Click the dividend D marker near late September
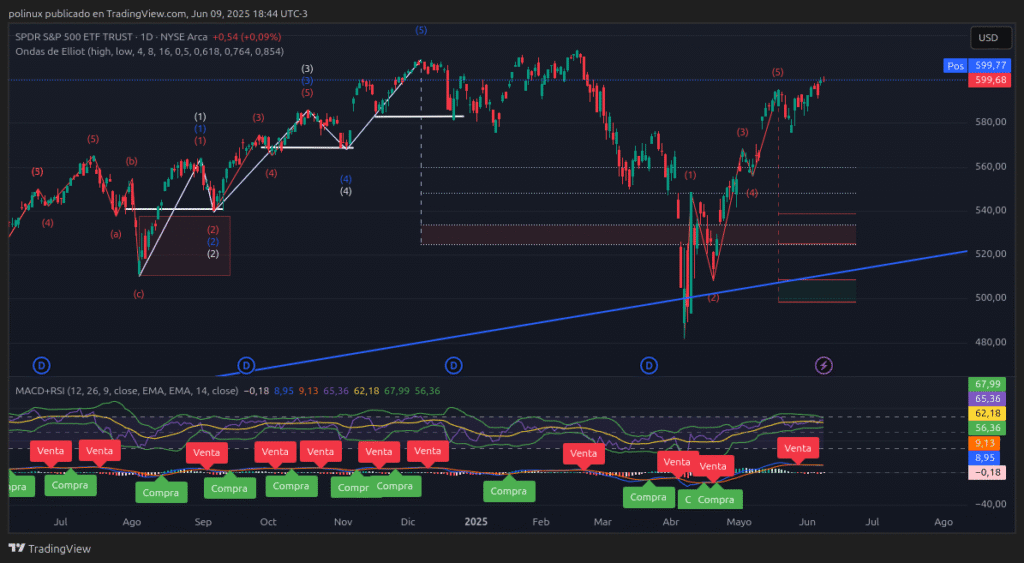 [246, 366]
